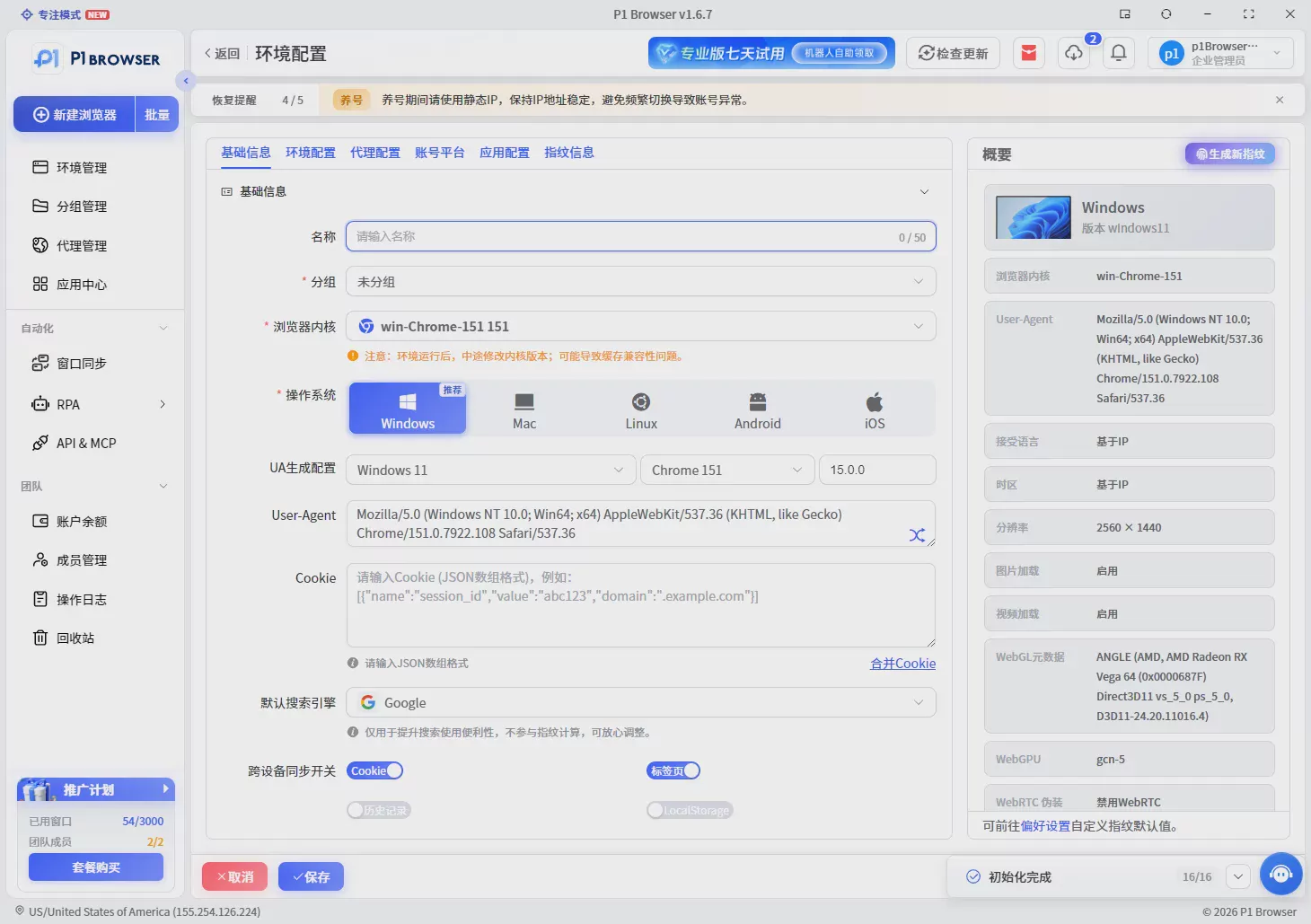Collapse the 基础信息 section

coord(924,191)
